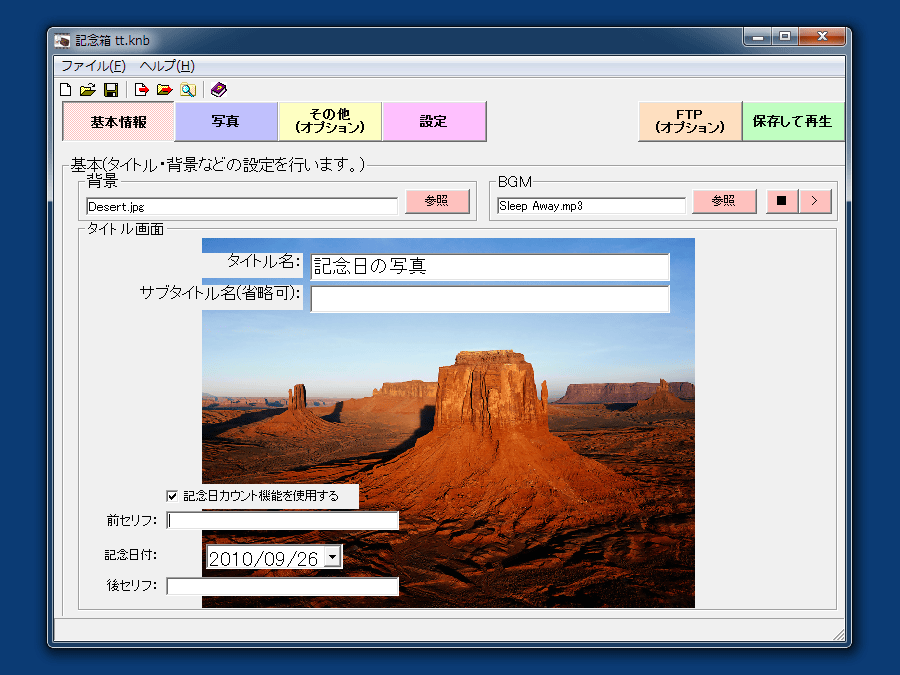This screenshot has height=675, width=900.
Task: Minimize the 記念箱 window
Action: (x=758, y=37)
